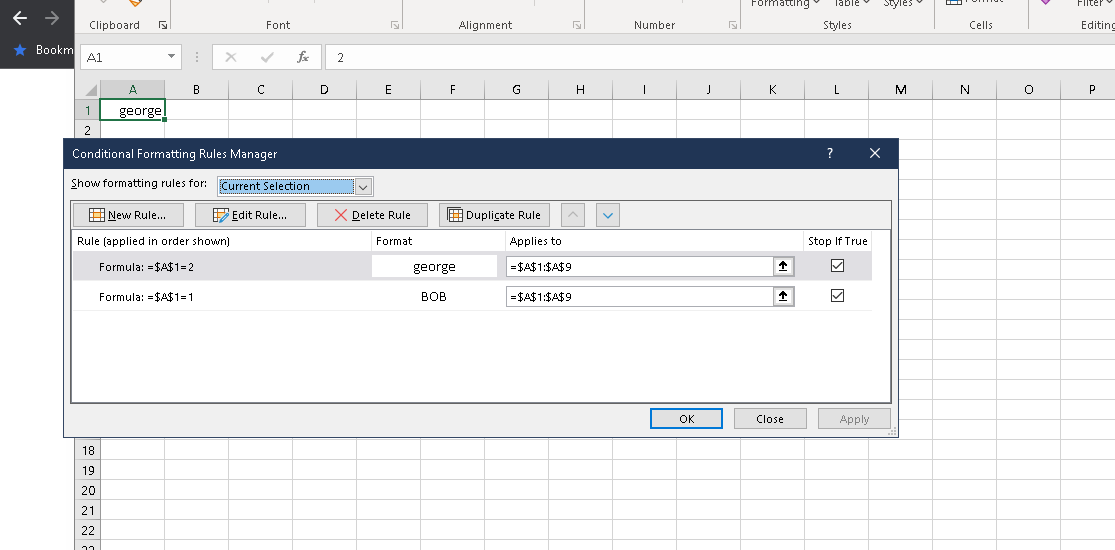Click the formula bar Enter checkmark icon

pyautogui.click(x=267, y=58)
